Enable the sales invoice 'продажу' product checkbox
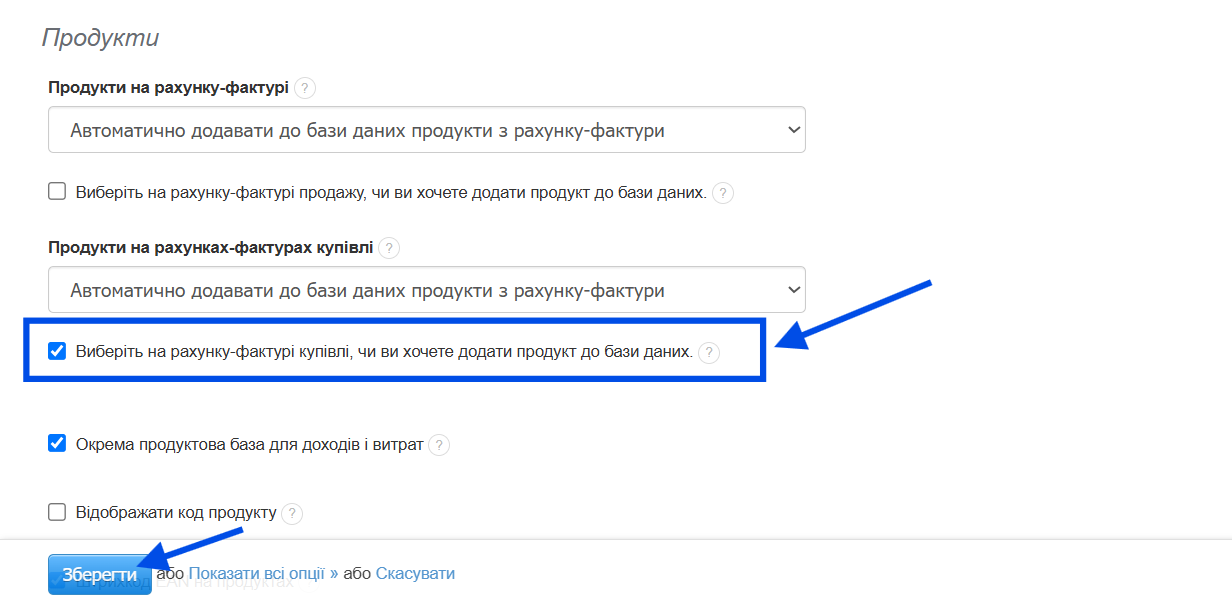The height and width of the screenshot is (605, 1232). (57, 192)
